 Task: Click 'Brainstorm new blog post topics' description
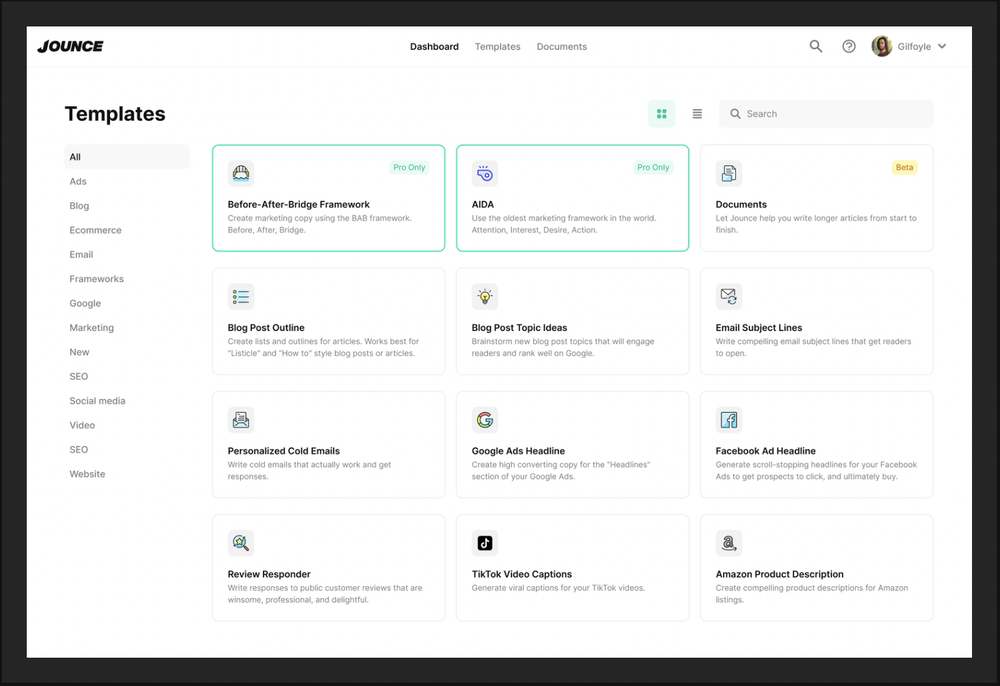coord(562,347)
